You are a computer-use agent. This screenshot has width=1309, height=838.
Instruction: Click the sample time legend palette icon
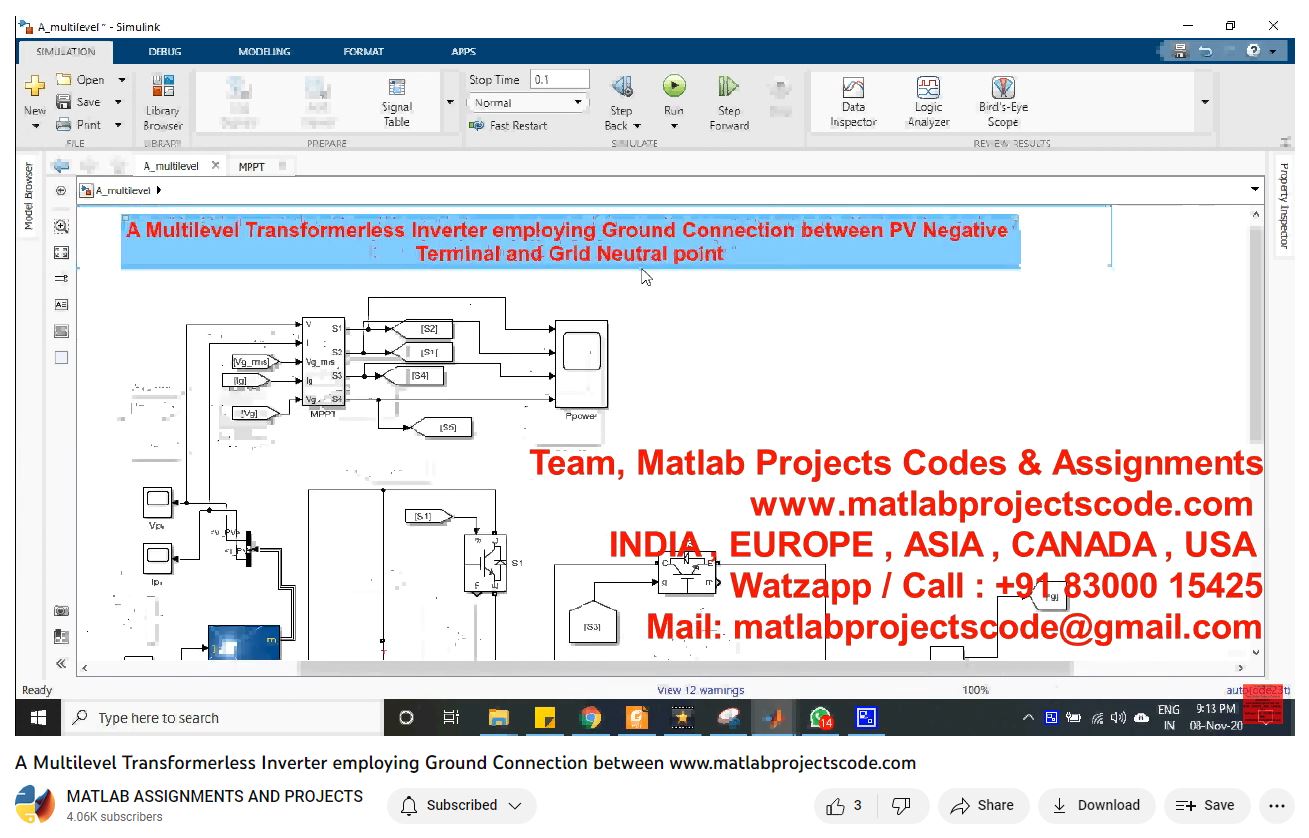pyautogui.click(x=61, y=279)
